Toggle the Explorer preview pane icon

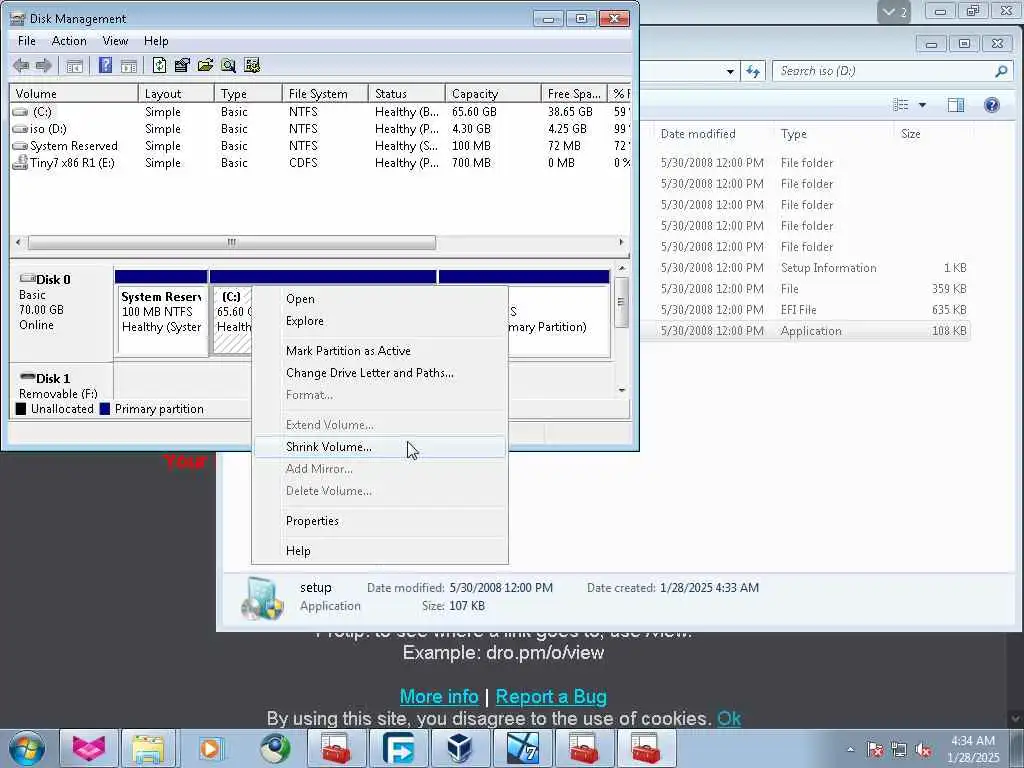(956, 105)
